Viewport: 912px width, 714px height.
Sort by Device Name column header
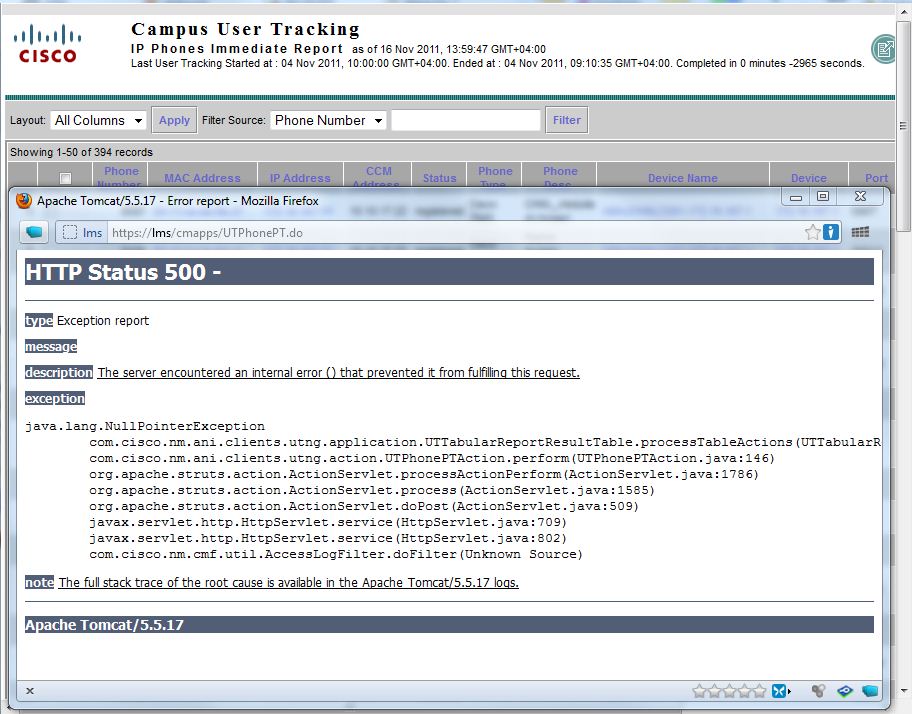[x=682, y=178]
